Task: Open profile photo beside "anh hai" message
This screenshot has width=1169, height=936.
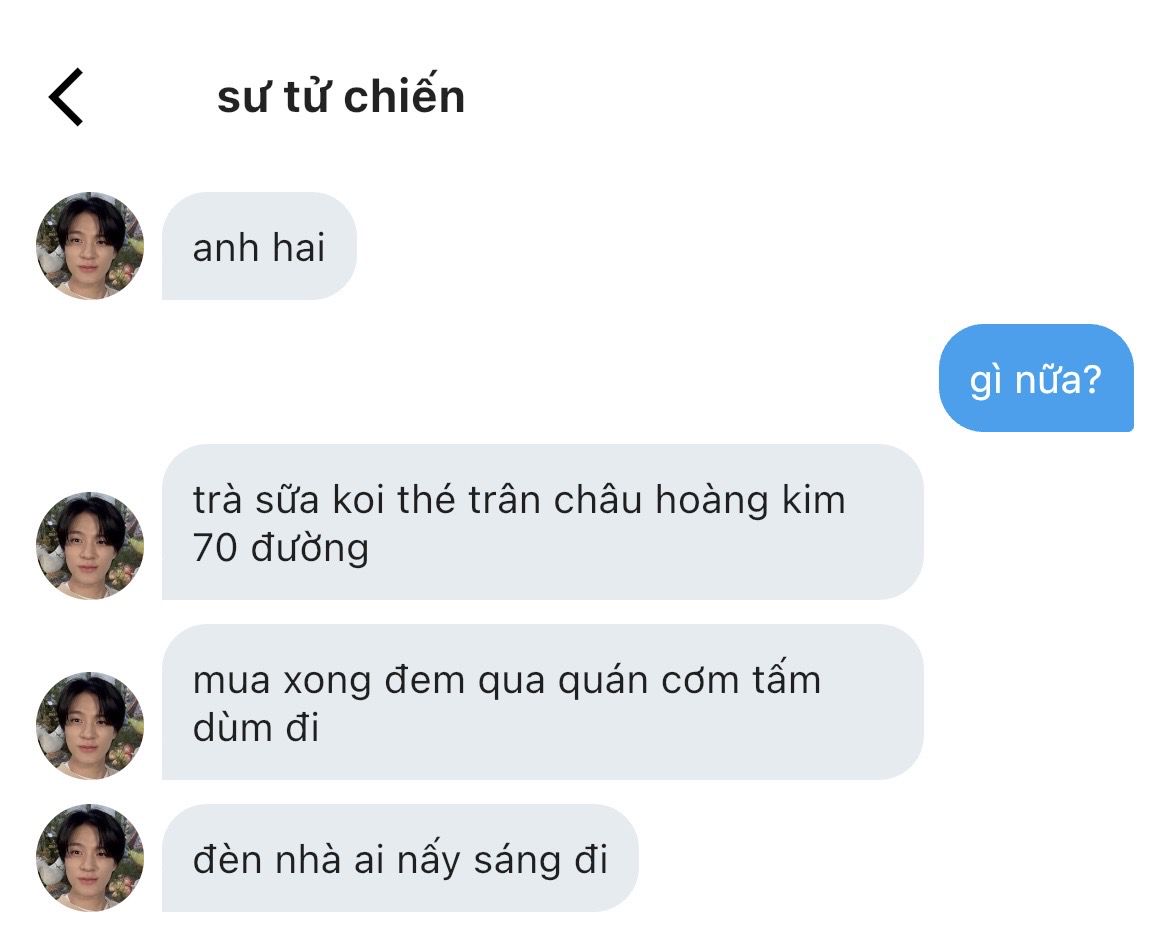Action: click(x=89, y=246)
